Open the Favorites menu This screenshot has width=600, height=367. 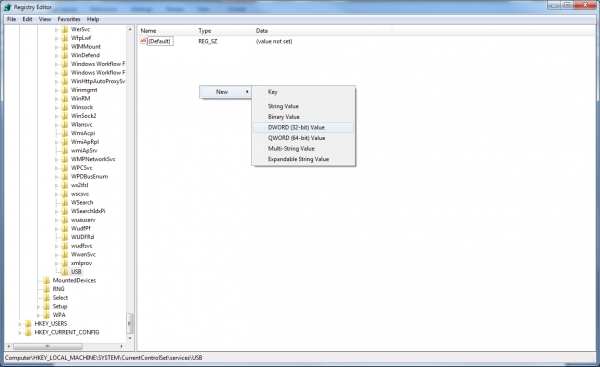[69, 19]
